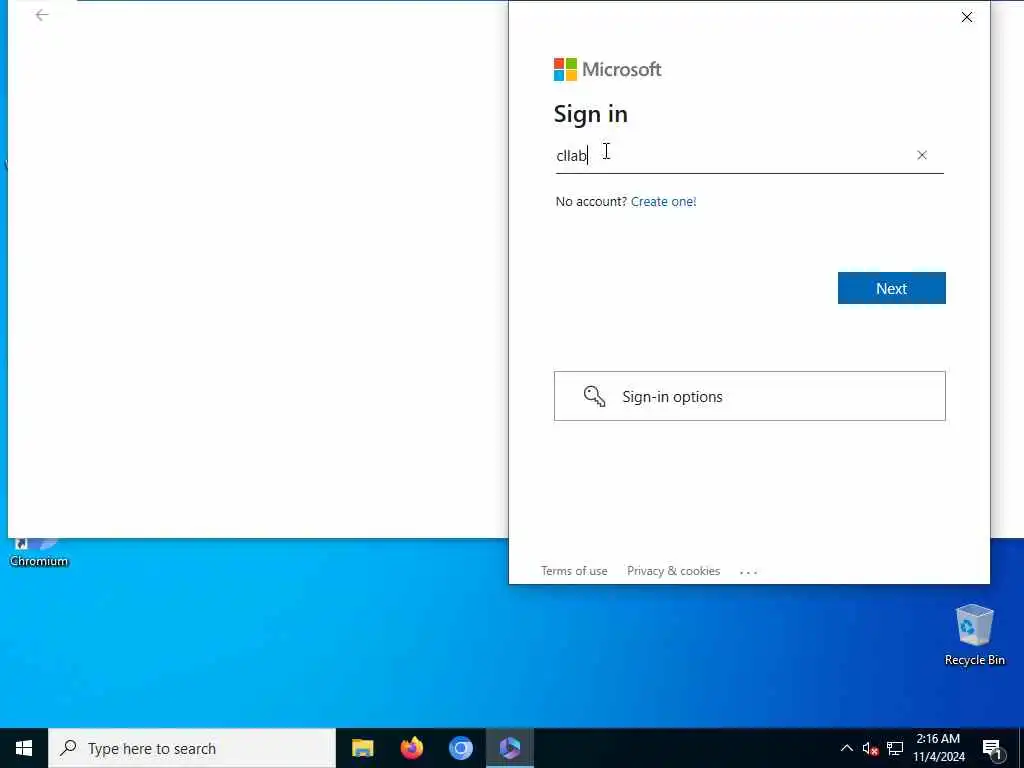Open the taskbar clock showing 2:16 AM

(938, 748)
